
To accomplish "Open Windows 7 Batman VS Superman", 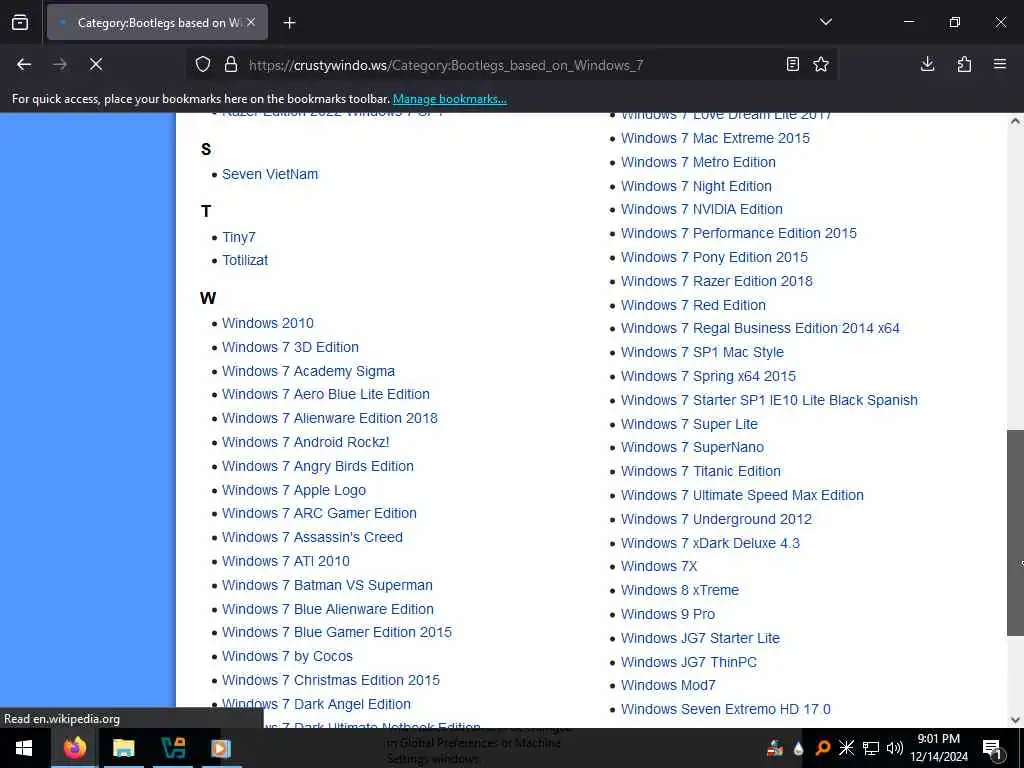I will 327,585.
